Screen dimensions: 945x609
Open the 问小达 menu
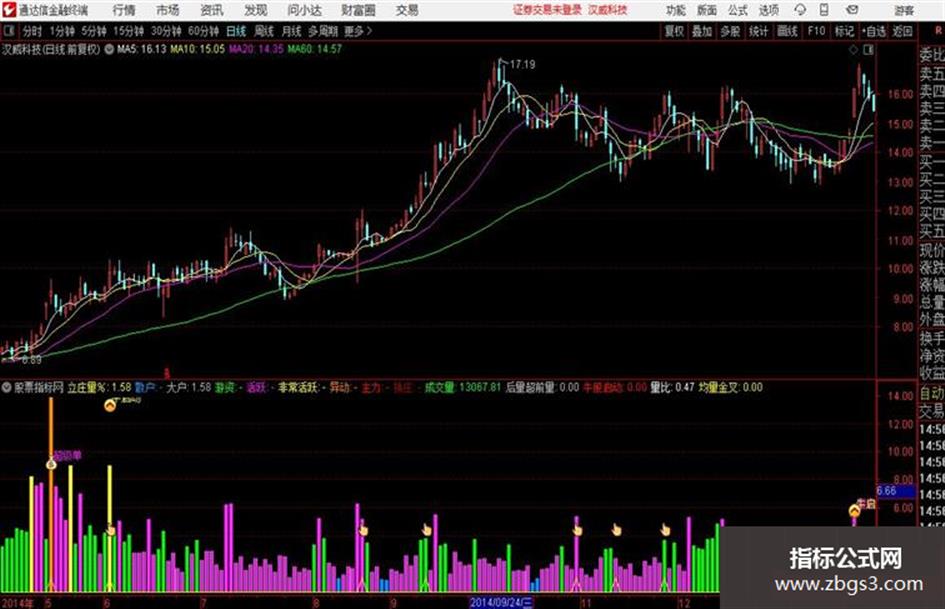click(x=304, y=10)
